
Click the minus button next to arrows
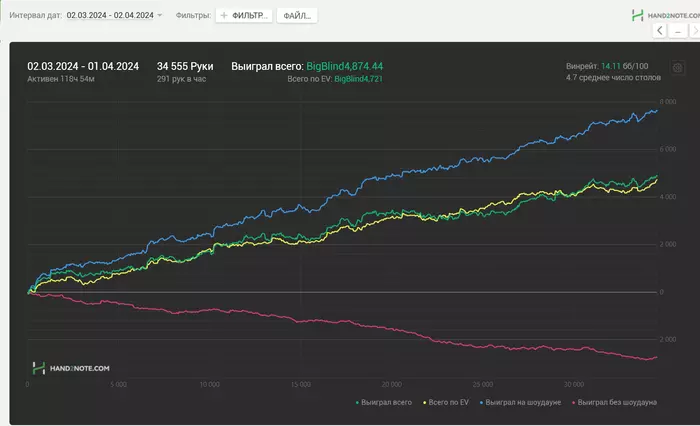pos(678,31)
